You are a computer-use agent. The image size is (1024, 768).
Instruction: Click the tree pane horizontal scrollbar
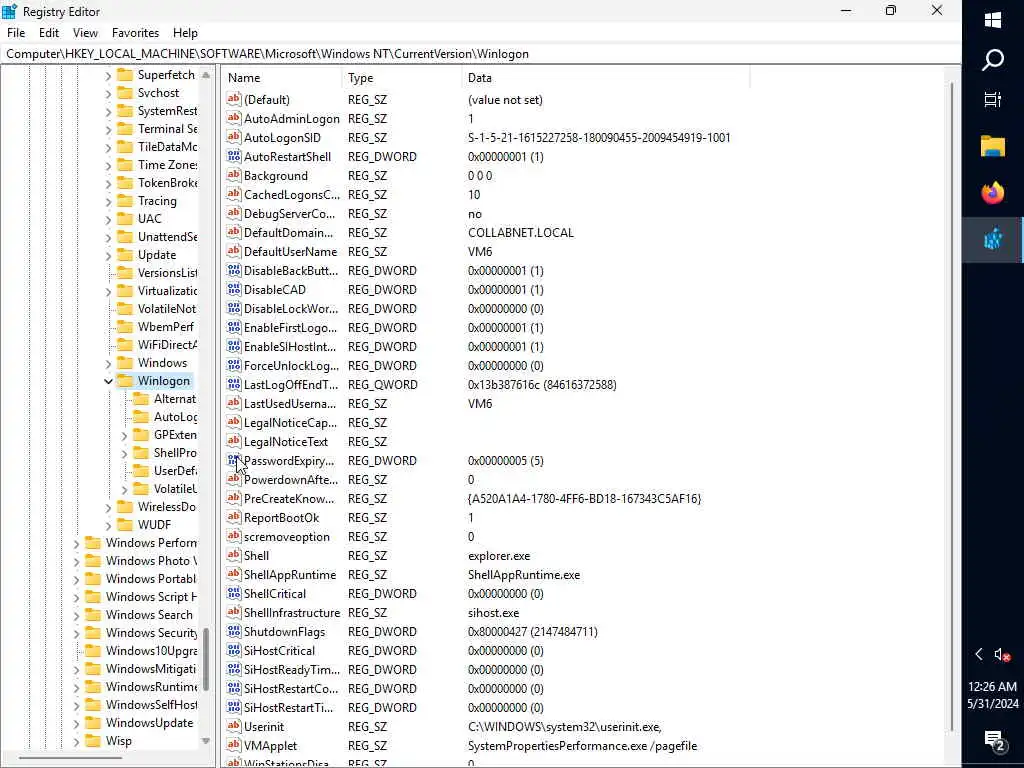click(x=71, y=758)
